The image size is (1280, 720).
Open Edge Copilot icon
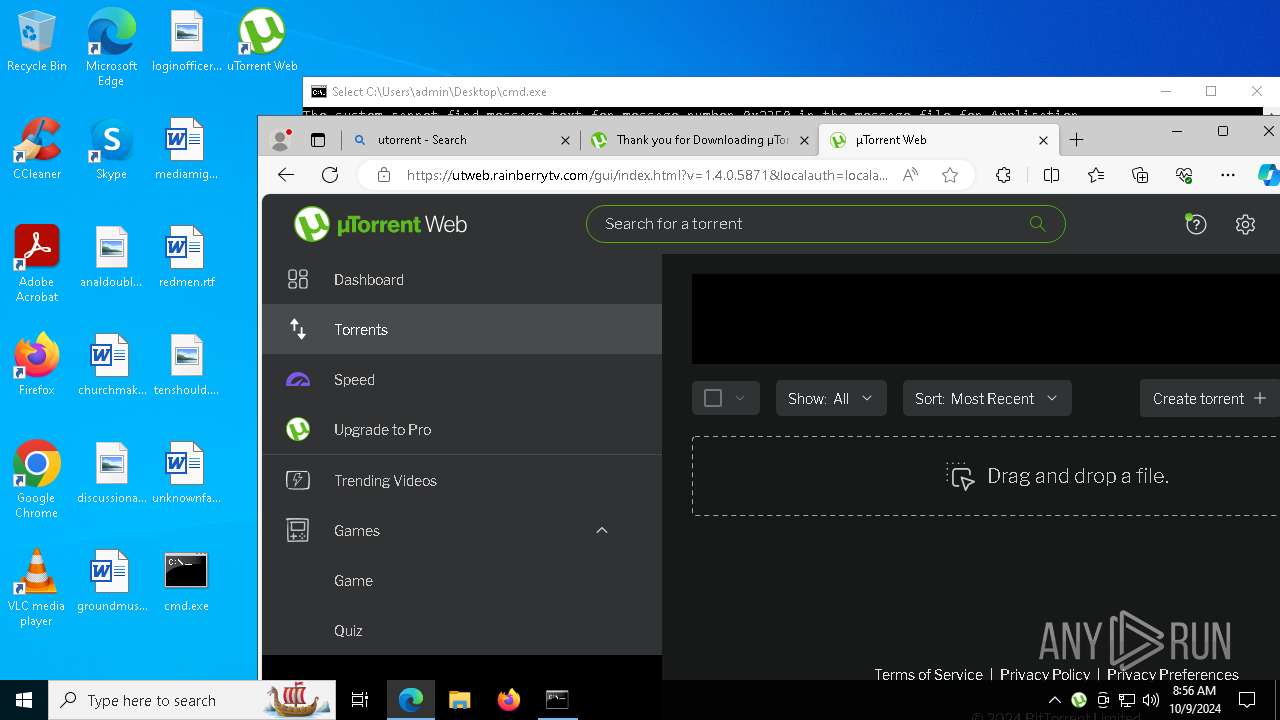(1268, 175)
